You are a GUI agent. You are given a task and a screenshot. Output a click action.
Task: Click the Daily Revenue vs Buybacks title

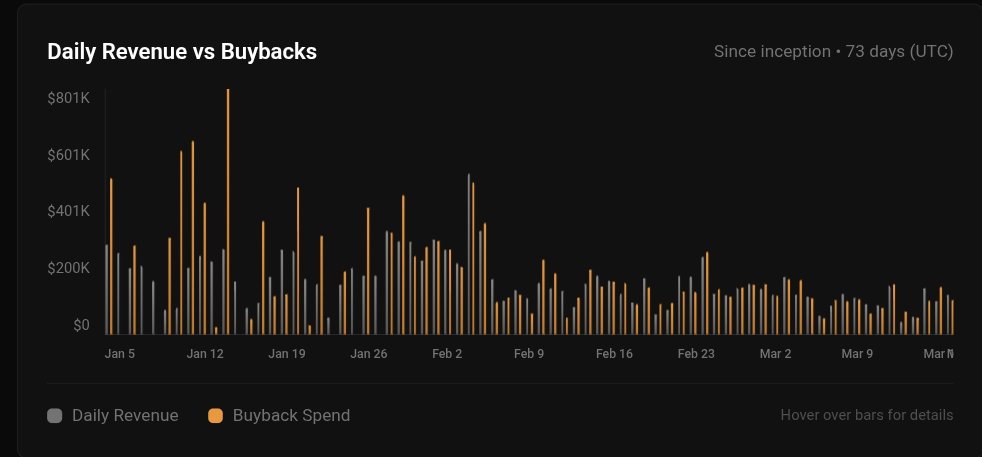(182, 52)
